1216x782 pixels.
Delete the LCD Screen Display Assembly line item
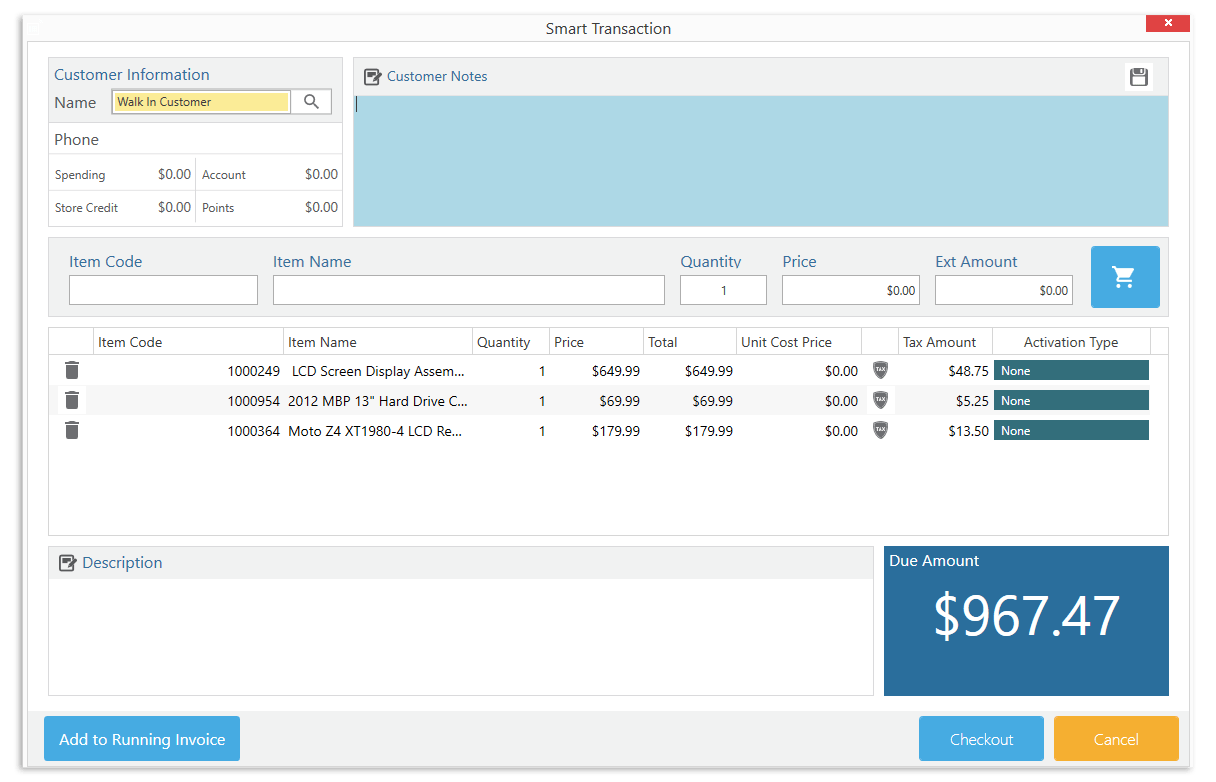pos(71,370)
